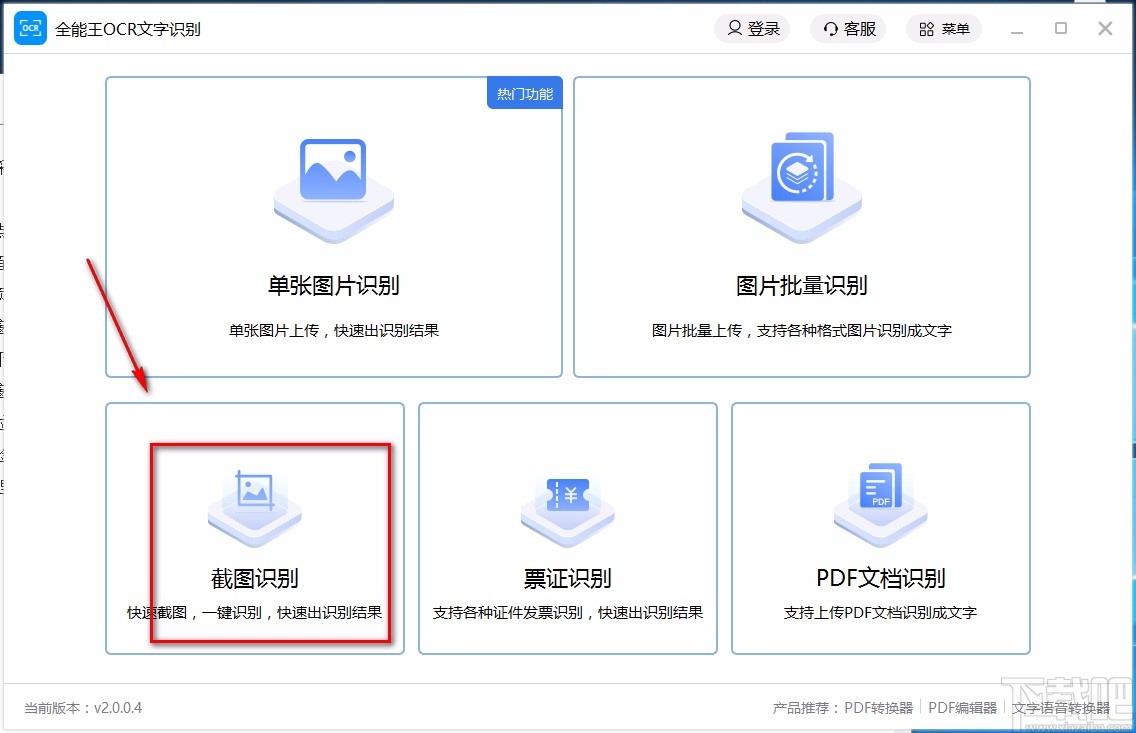1136x733 pixels.
Task: Click the OCR app logo icon
Action: click(30, 28)
